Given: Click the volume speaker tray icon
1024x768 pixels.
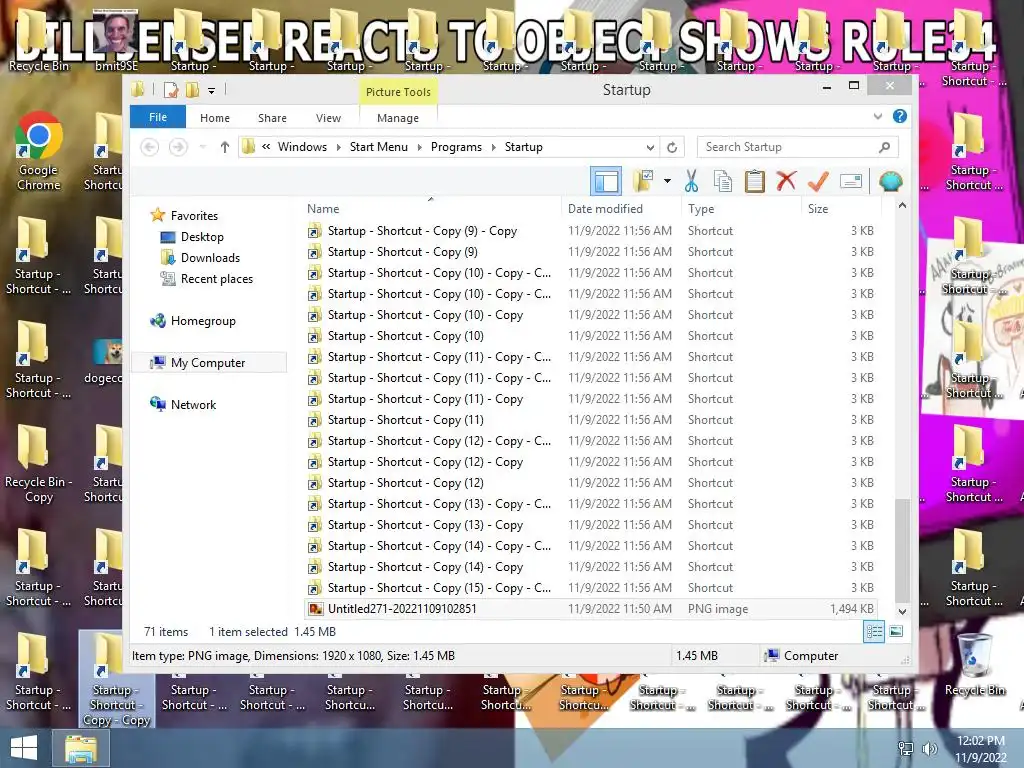Looking at the screenshot, I should tap(929, 749).
